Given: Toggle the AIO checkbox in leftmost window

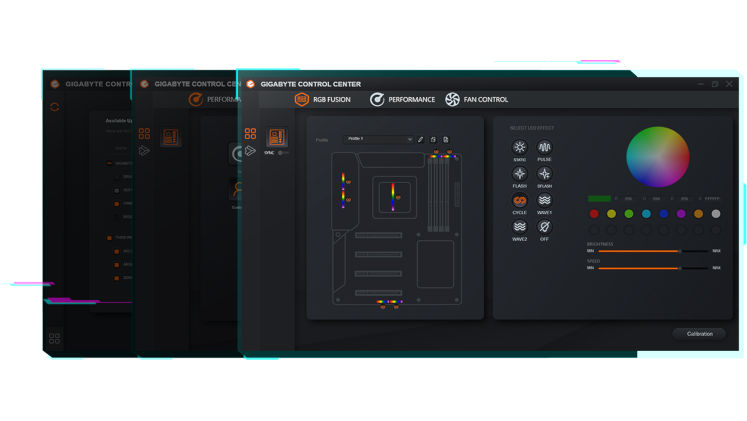Looking at the screenshot, I should pos(117,251).
